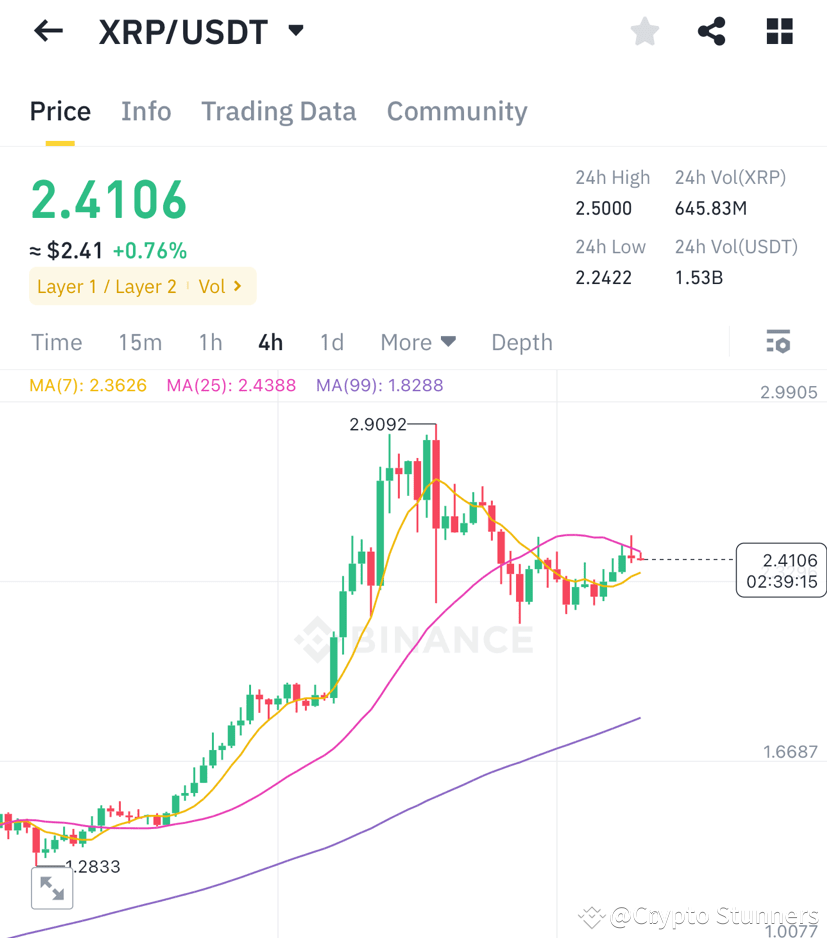Image resolution: width=827 pixels, height=938 pixels.
Task: Select the 1h chart interval
Action: click(210, 342)
